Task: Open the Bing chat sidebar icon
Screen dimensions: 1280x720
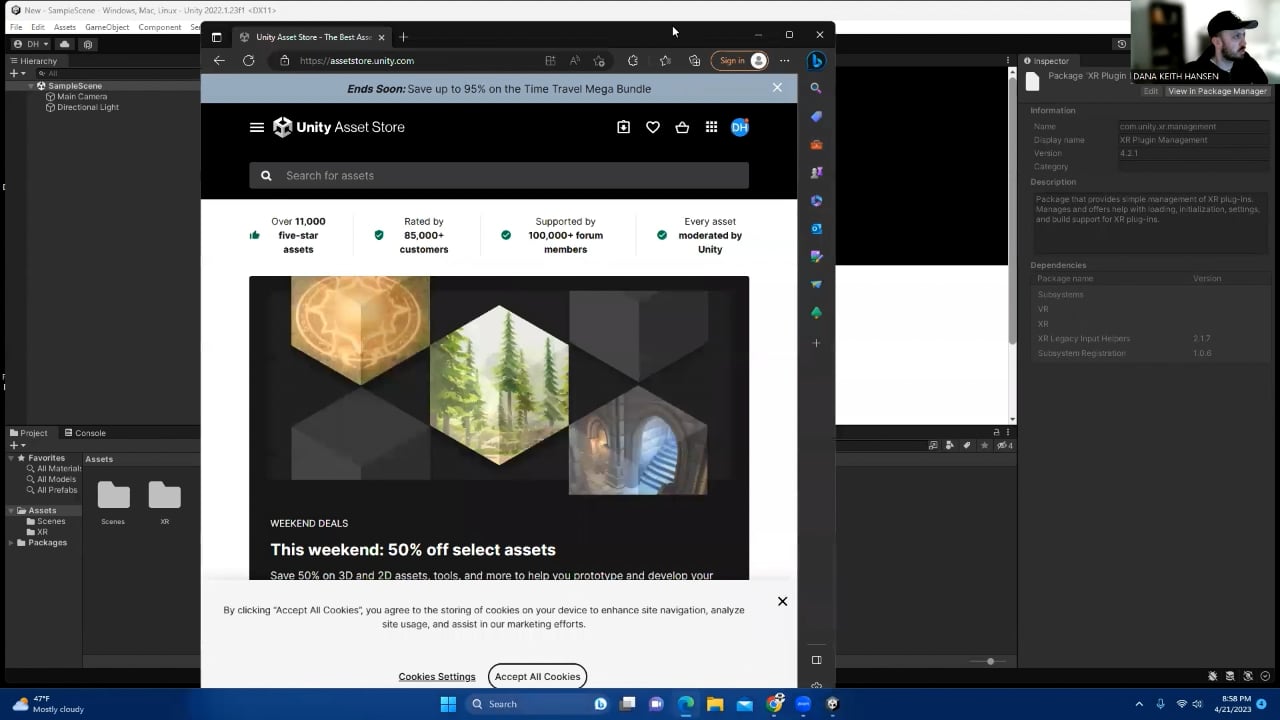Action: (816, 61)
